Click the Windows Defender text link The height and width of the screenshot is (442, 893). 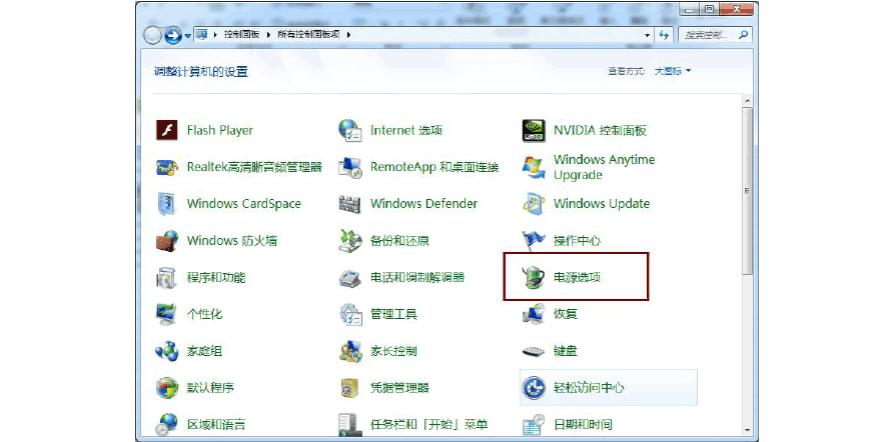(424, 204)
